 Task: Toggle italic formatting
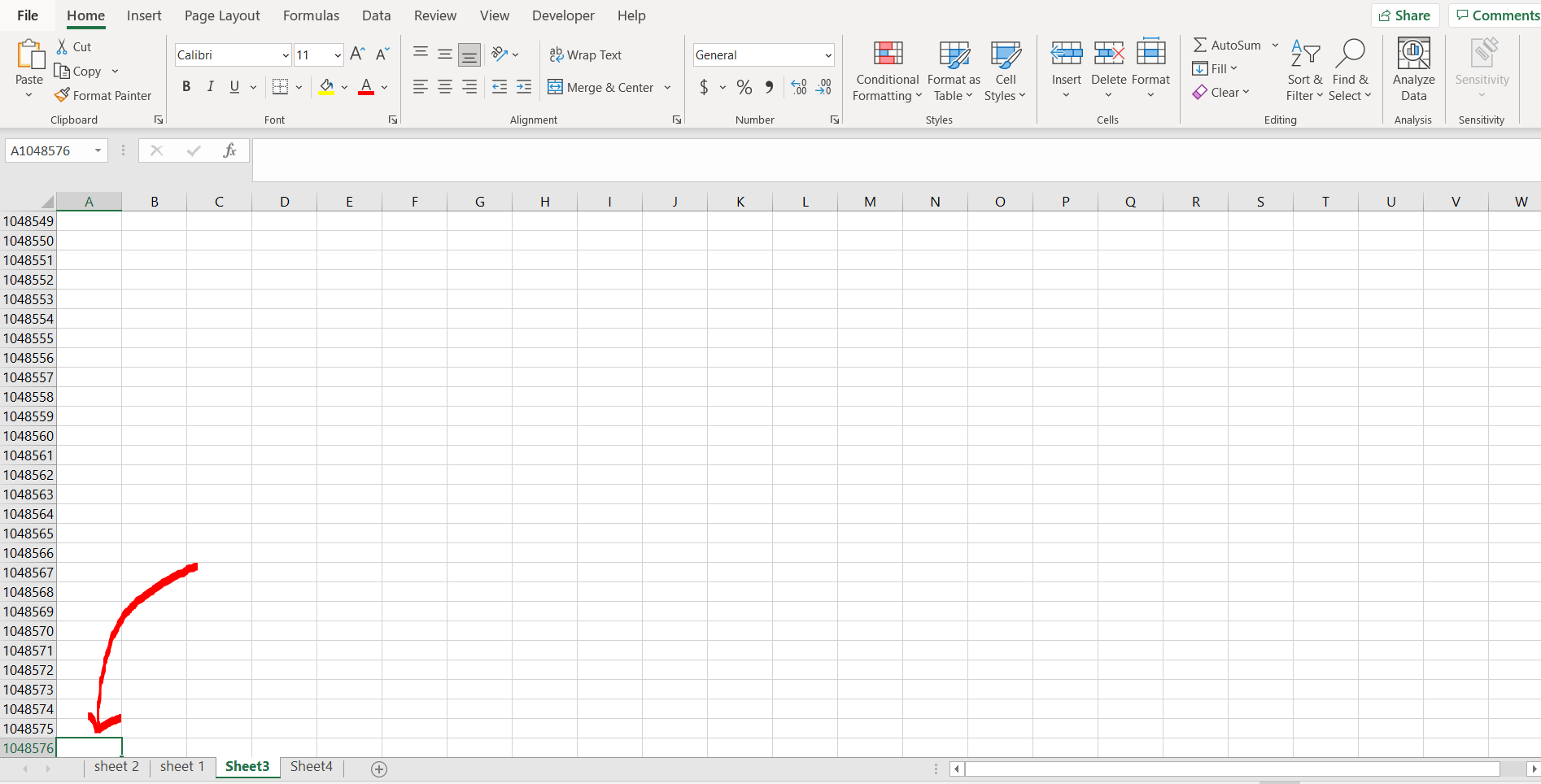[210, 86]
